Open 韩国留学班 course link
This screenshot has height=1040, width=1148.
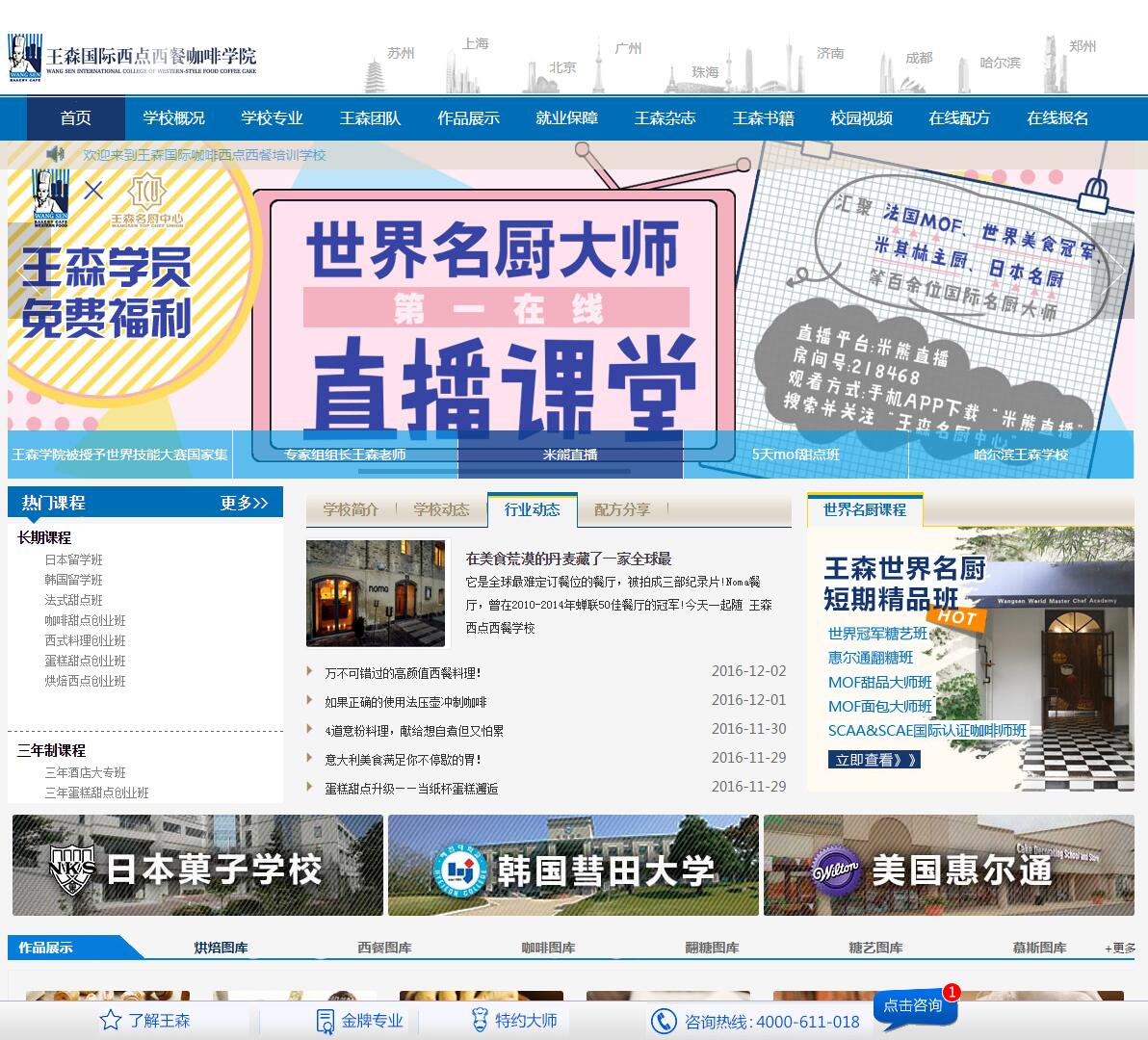(x=74, y=580)
